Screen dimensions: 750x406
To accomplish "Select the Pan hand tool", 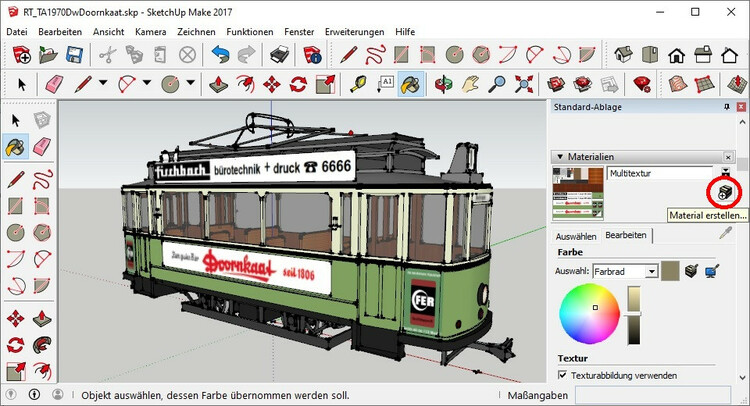I will (x=470, y=84).
